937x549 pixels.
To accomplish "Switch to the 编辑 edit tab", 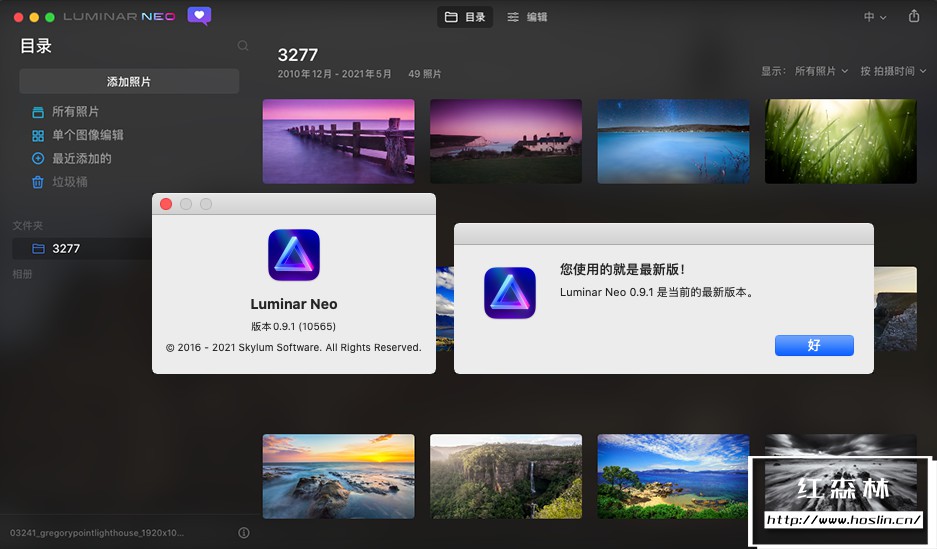I will tap(527, 17).
